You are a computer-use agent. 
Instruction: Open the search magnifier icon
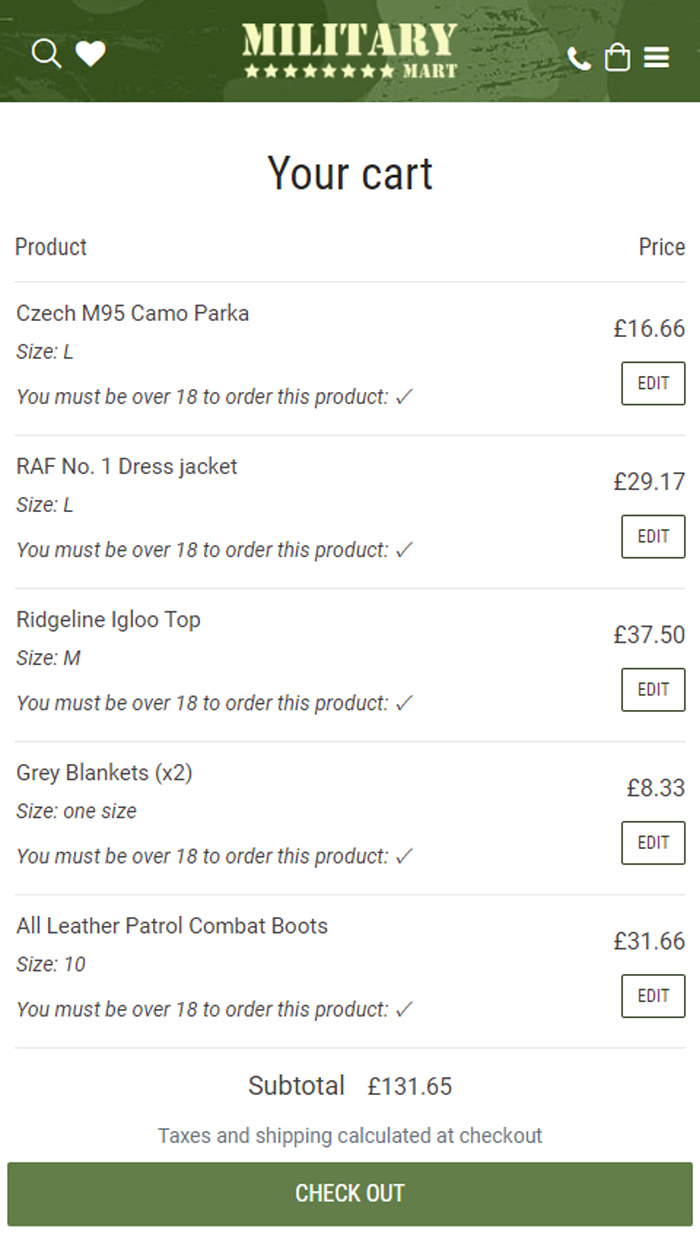(46, 53)
